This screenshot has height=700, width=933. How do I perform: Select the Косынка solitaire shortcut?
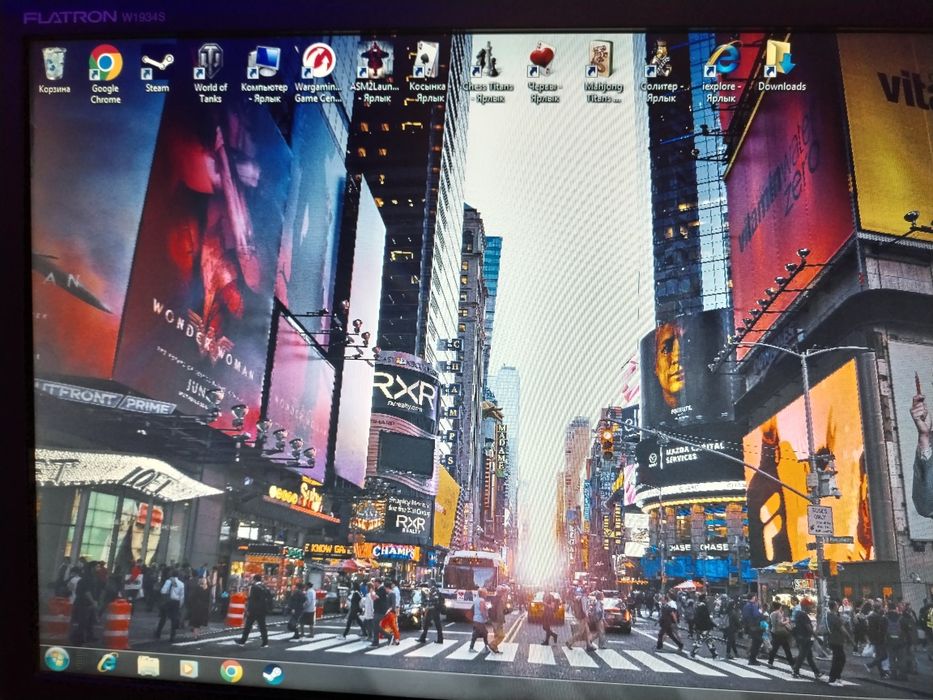tap(427, 72)
